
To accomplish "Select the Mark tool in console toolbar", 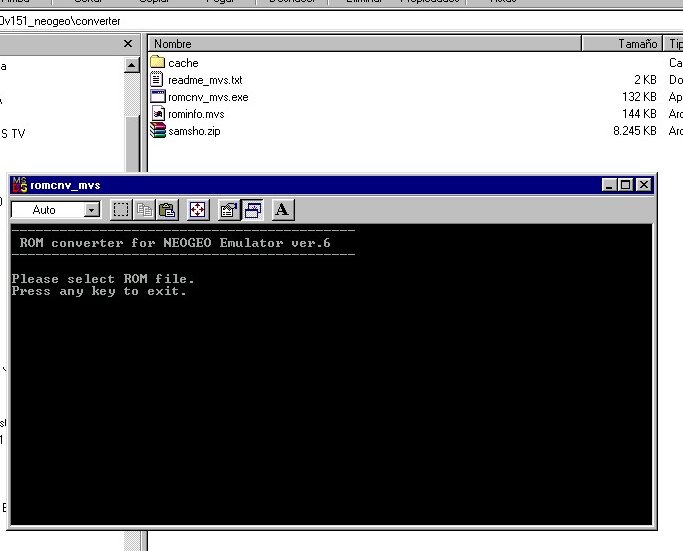I will click(121, 210).
